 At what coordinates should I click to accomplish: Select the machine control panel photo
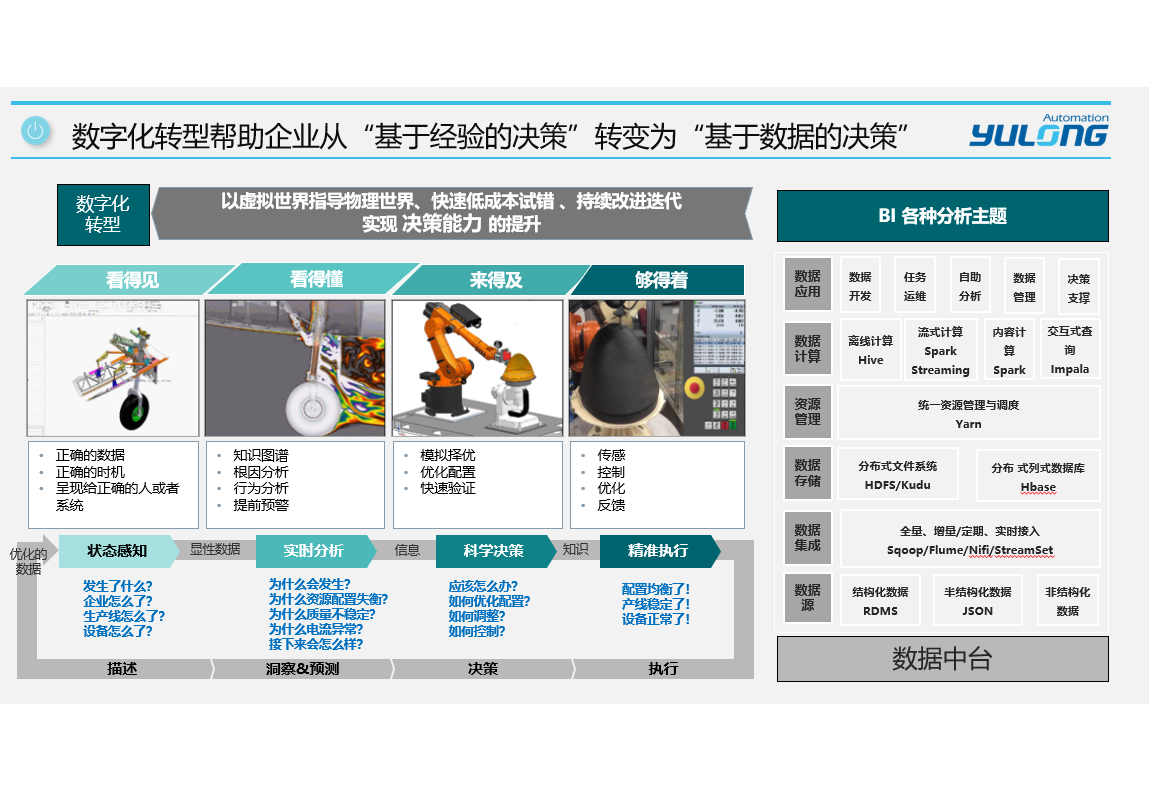tap(656, 368)
